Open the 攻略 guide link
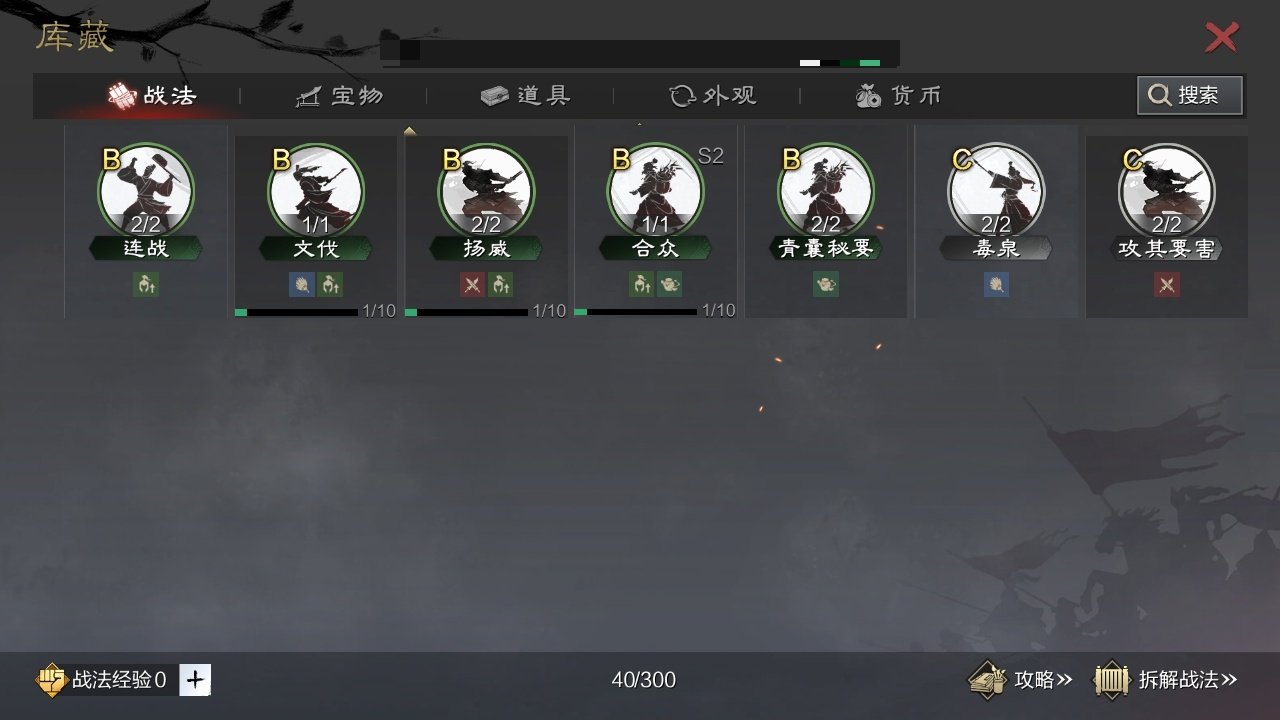This screenshot has height=720, width=1280. (x=1020, y=680)
